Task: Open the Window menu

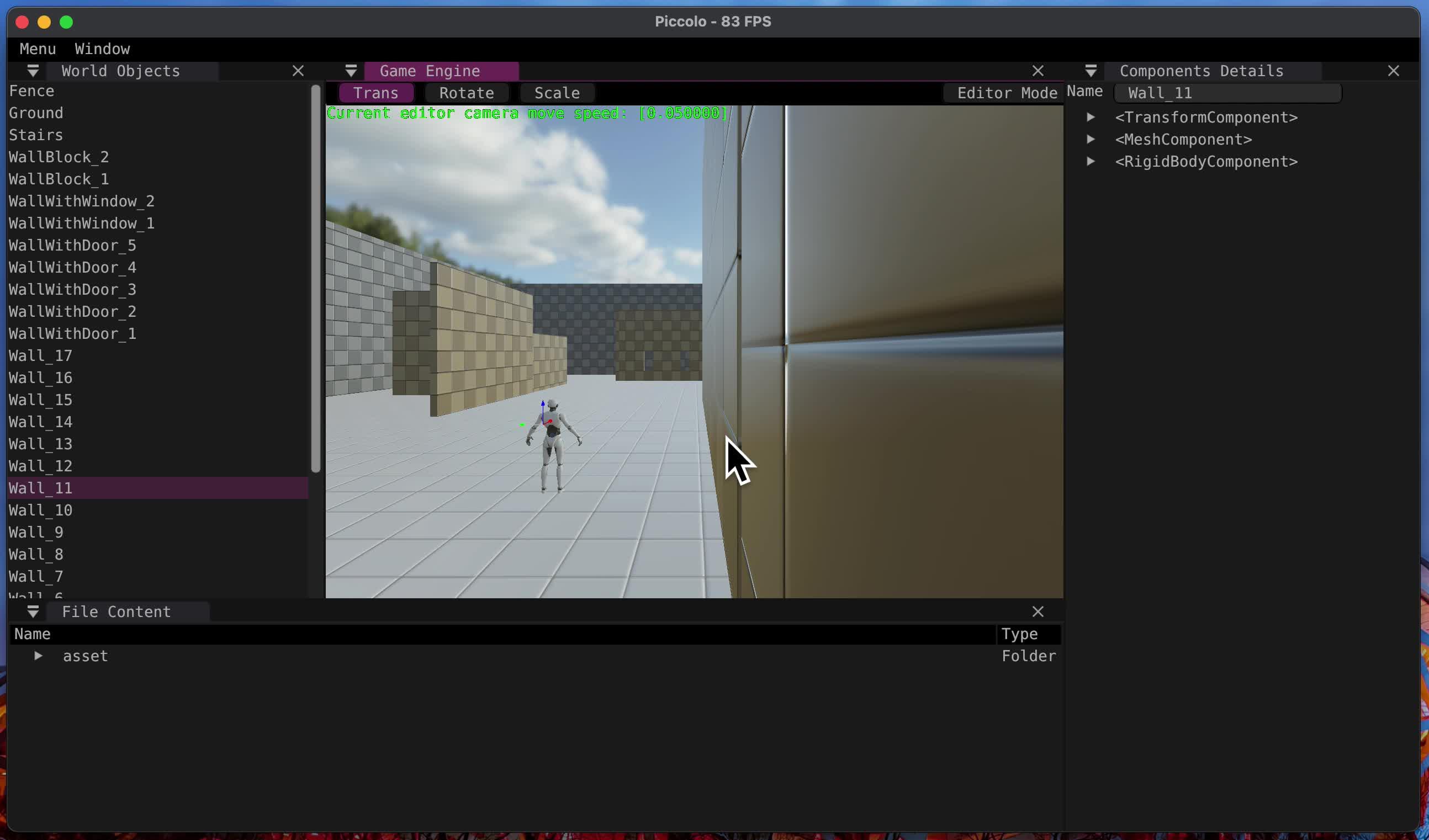Action: tap(102, 49)
